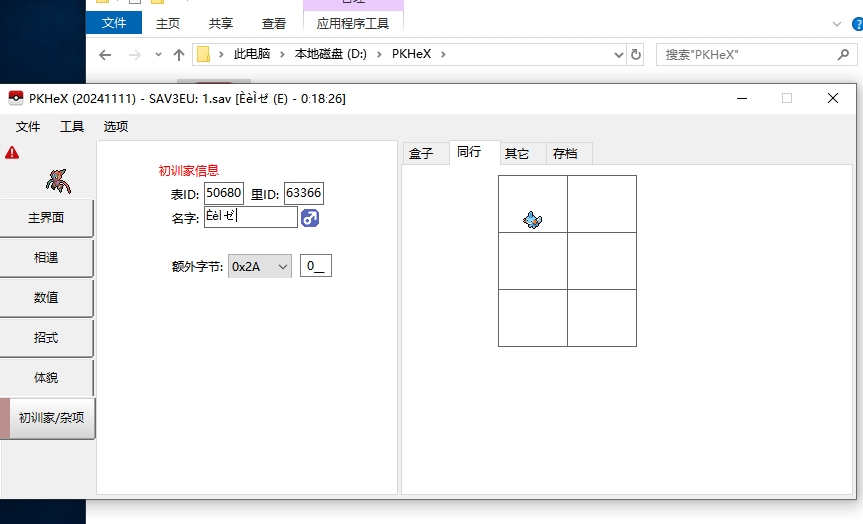Open the 查看 ribbon tab in Explorer

[274, 24]
